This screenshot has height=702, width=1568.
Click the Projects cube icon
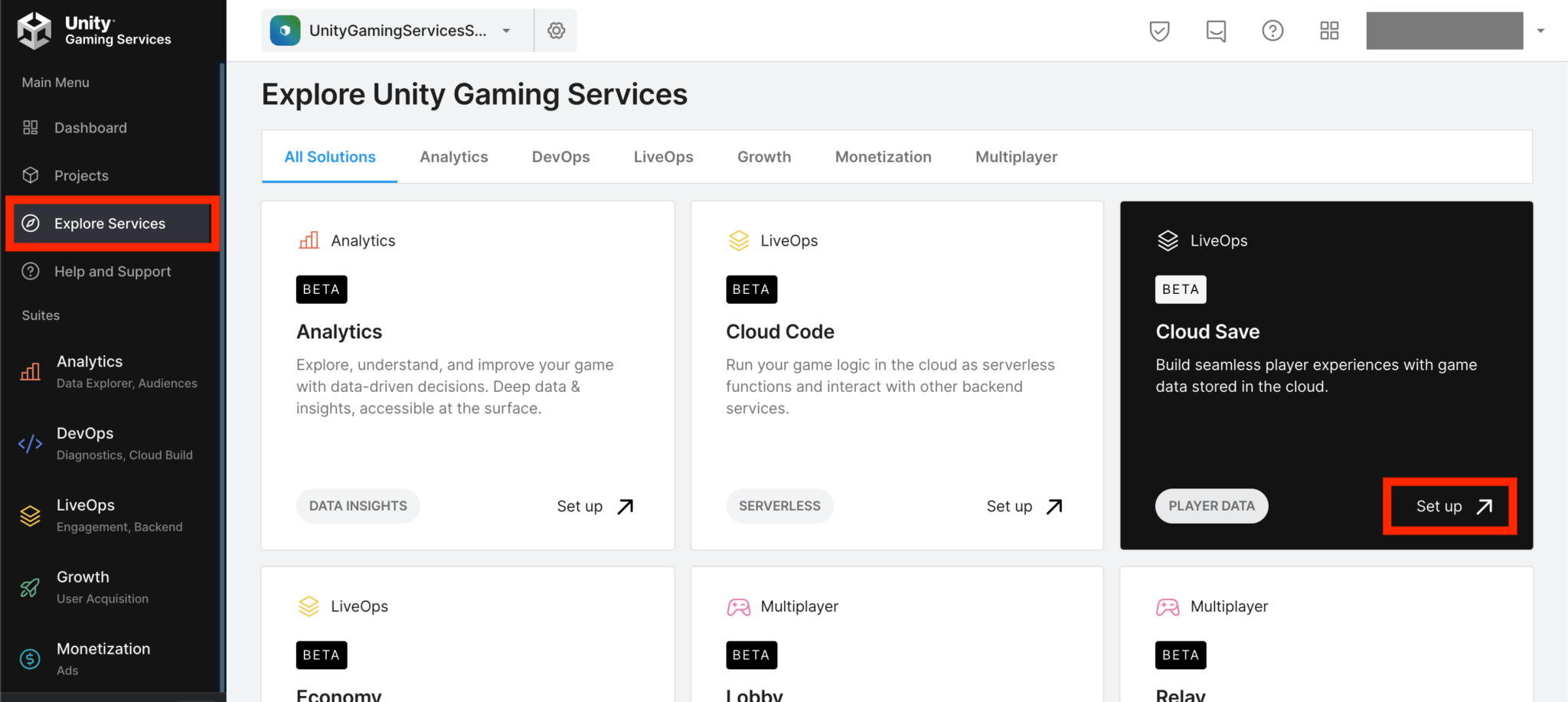[x=31, y=175]
